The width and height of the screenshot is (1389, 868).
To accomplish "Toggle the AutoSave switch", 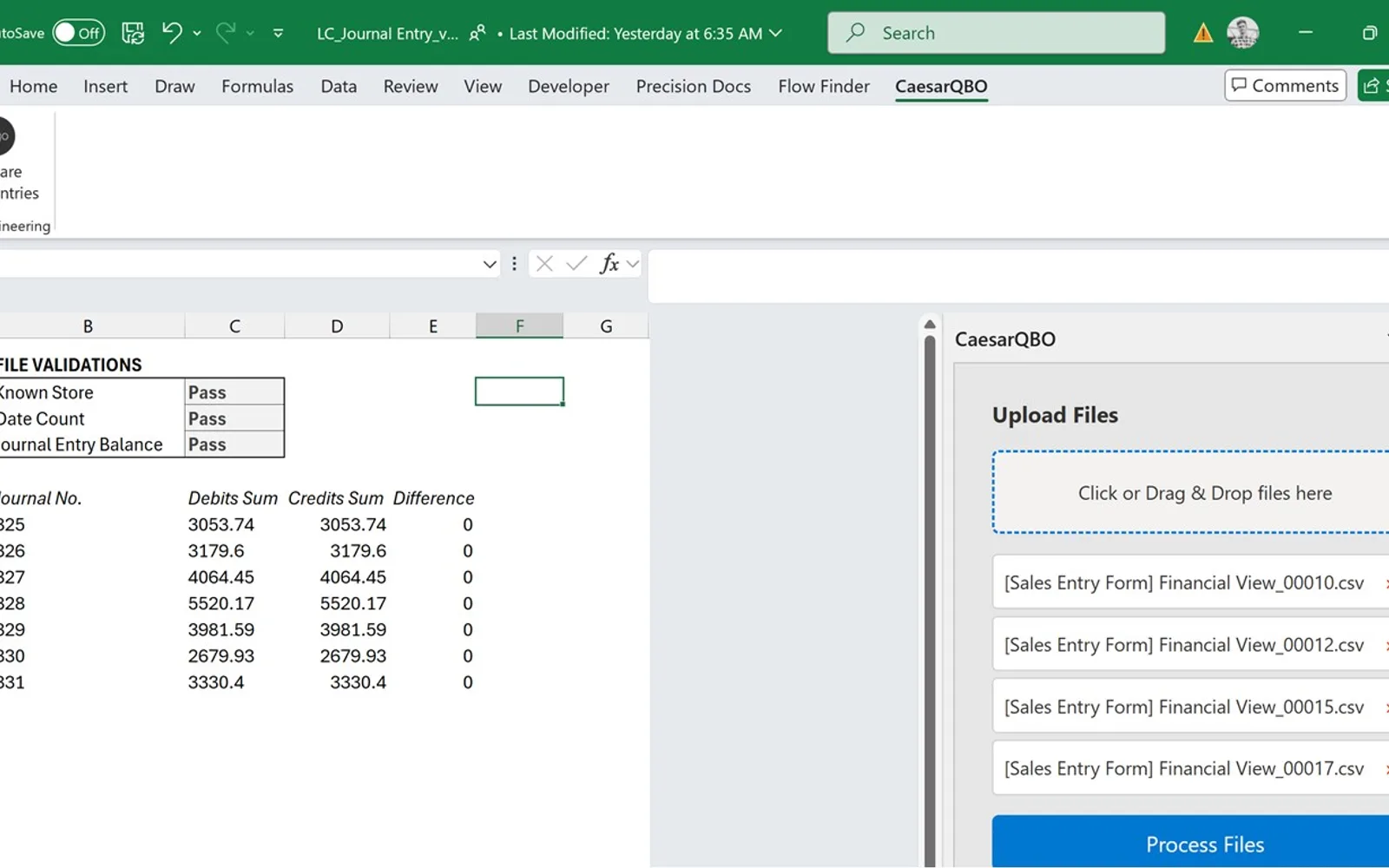I will (78, 33).
